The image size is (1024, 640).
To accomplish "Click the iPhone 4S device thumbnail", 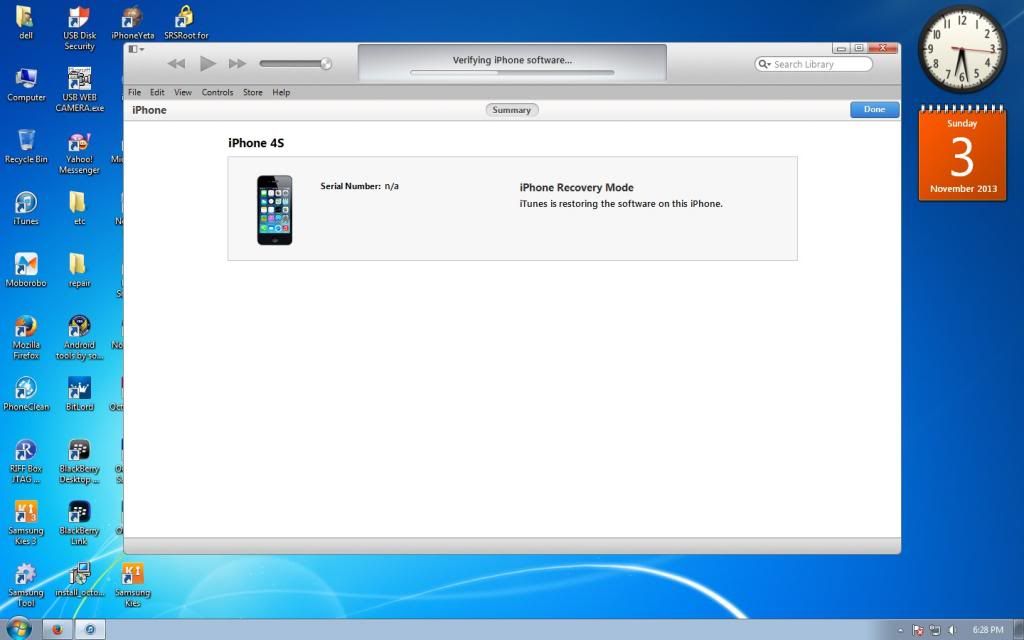I will (274, 209).
